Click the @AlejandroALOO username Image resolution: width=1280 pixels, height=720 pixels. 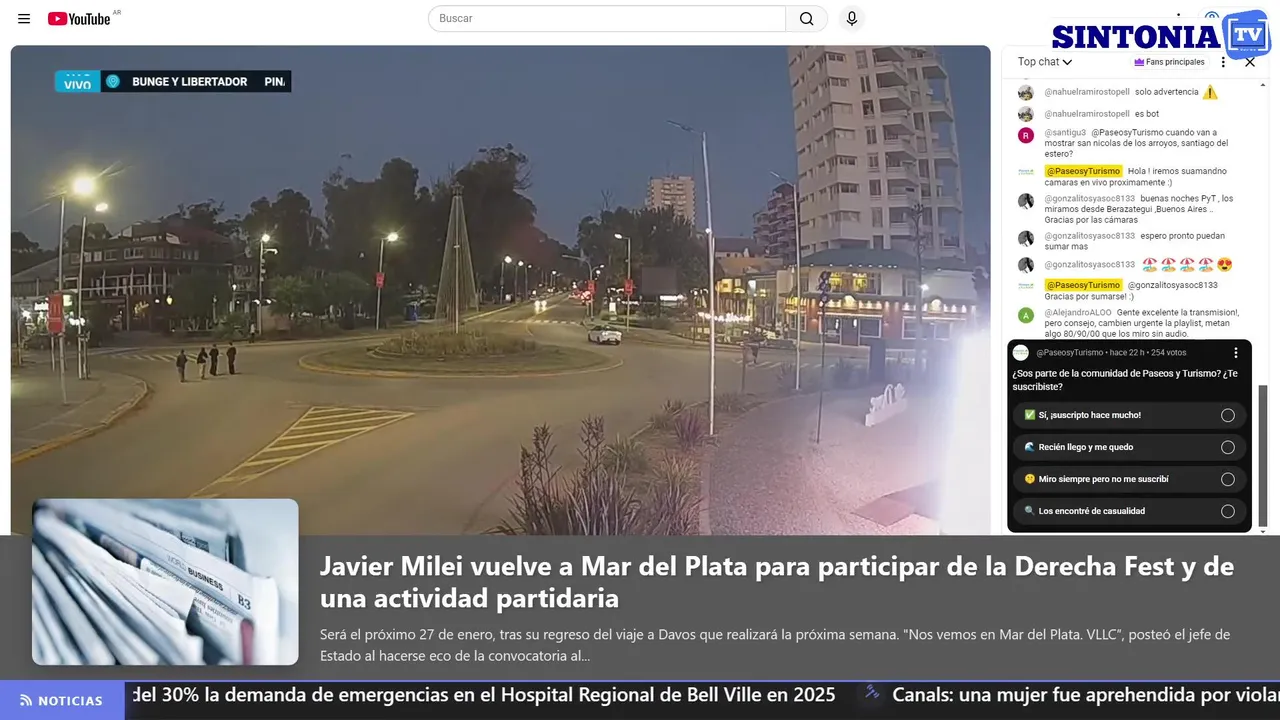[x=1078, y=312]
